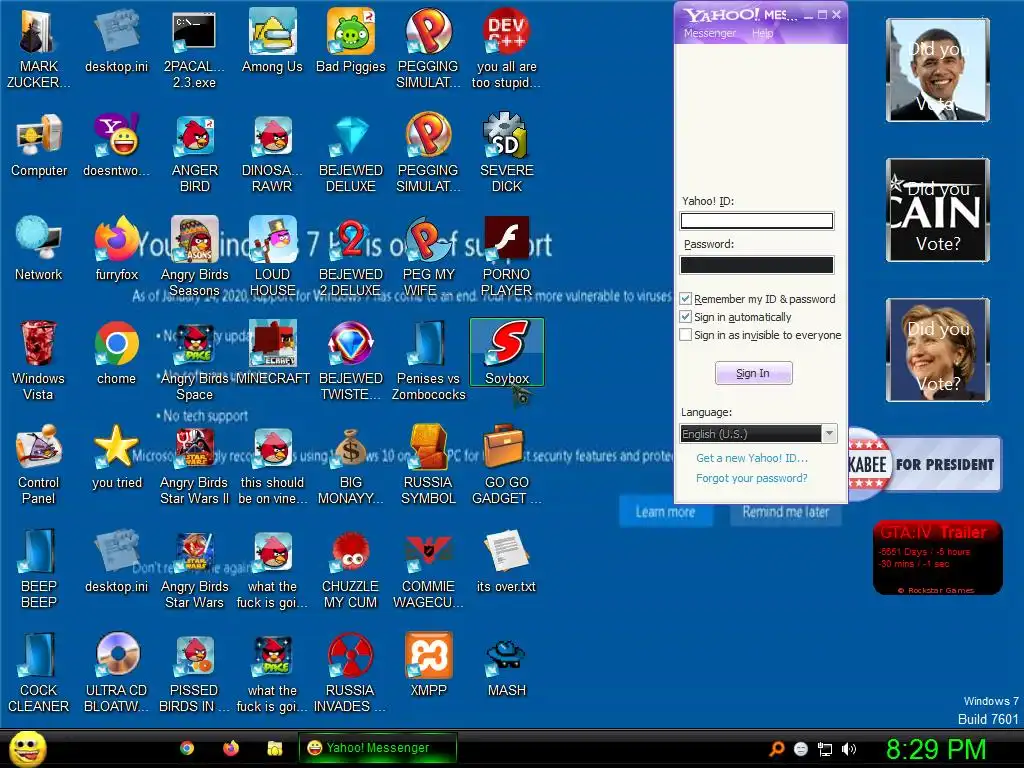Open the RUSSIA INVADES radiation icon
Viewport: 1024px width, 768px height.
click(351, 672)
